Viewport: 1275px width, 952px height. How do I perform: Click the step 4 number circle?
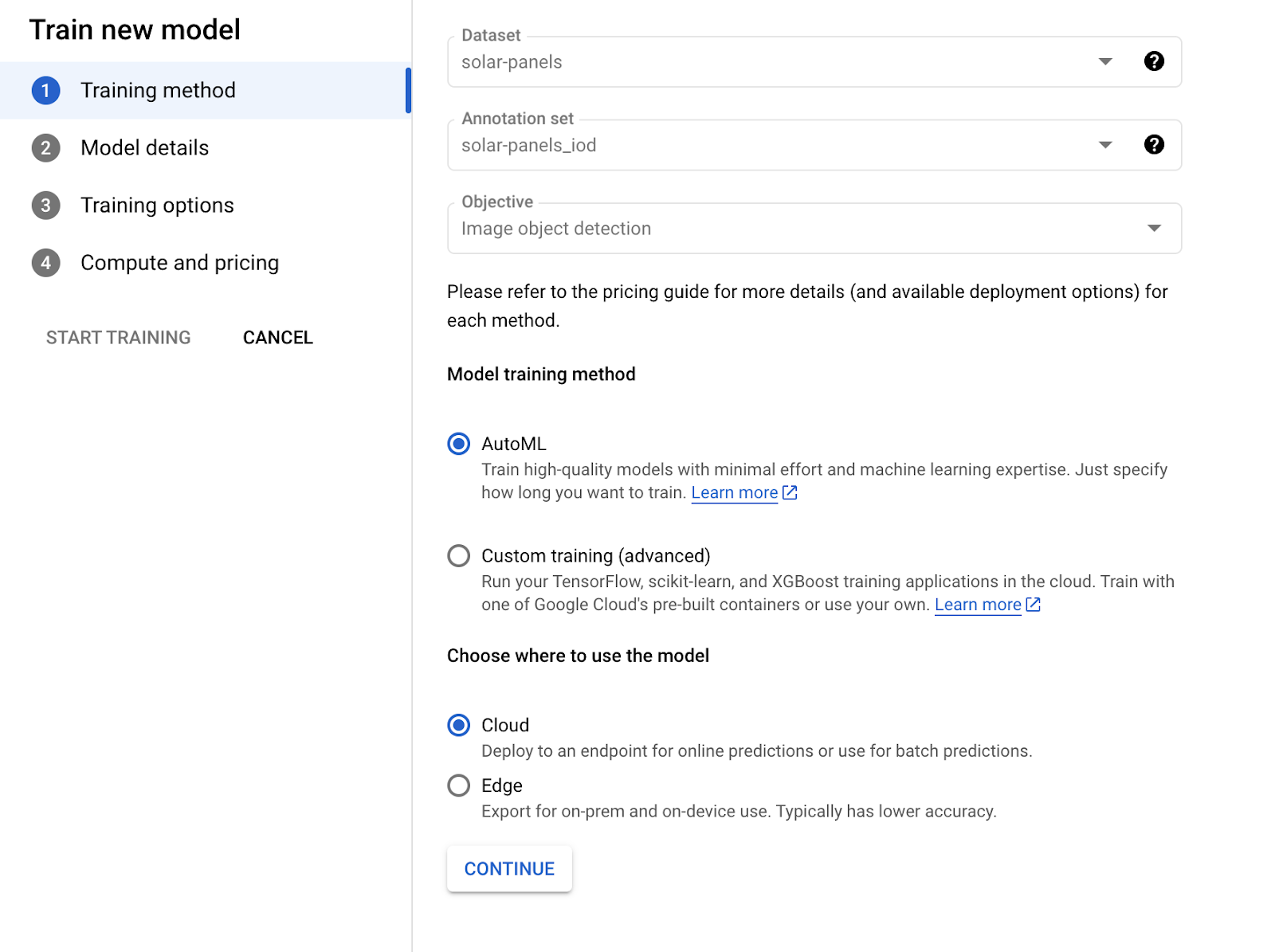point(45,263)
